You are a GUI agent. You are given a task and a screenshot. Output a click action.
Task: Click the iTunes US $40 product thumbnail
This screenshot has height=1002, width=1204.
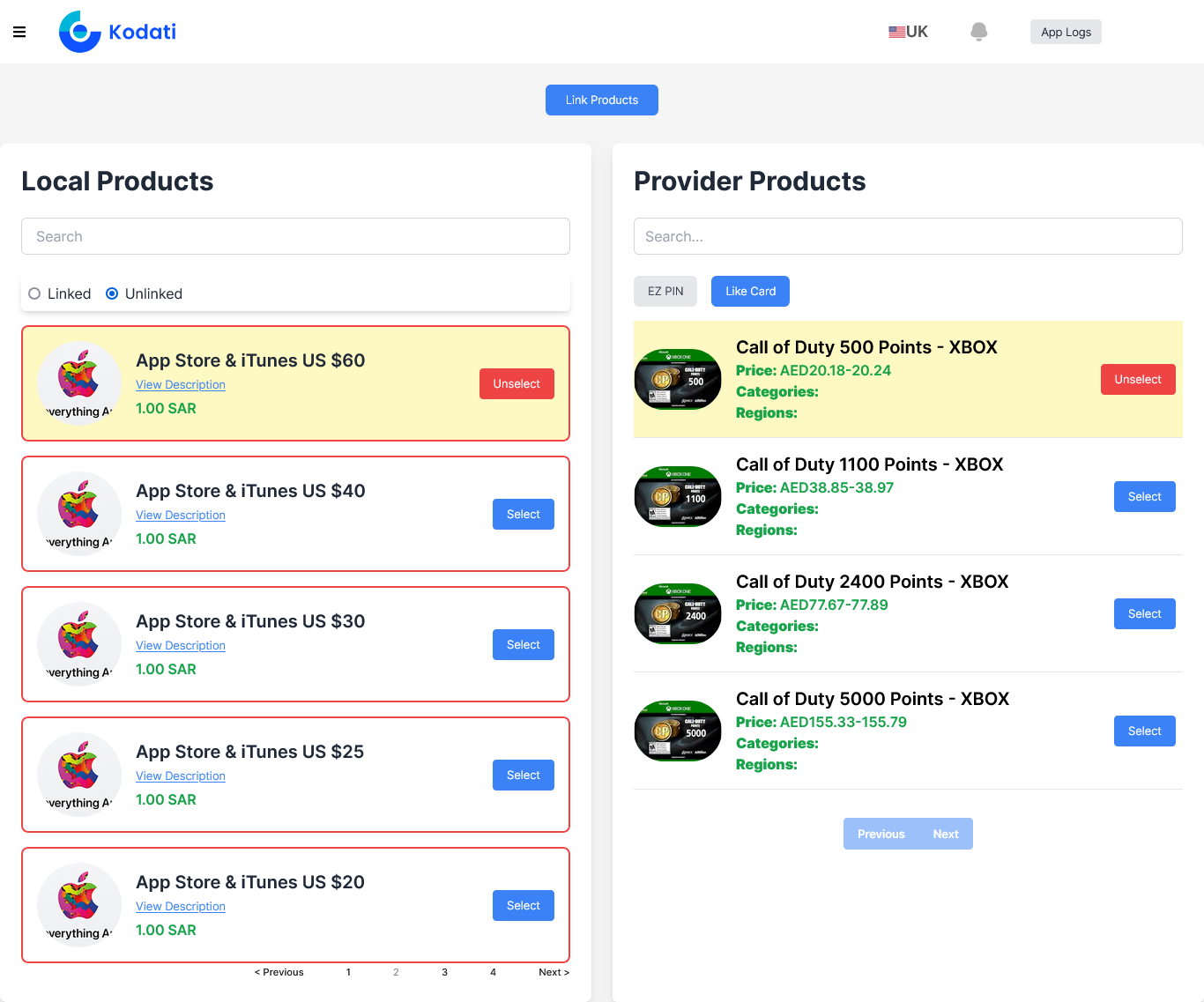coord(79,514)
